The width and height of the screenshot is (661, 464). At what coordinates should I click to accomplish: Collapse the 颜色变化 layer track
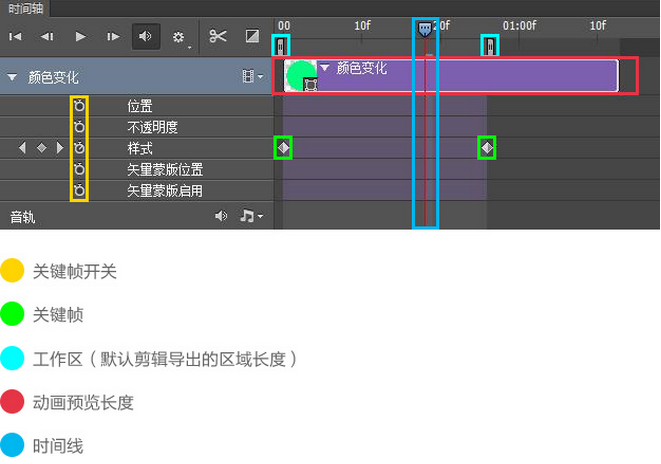tap(12, 78)
